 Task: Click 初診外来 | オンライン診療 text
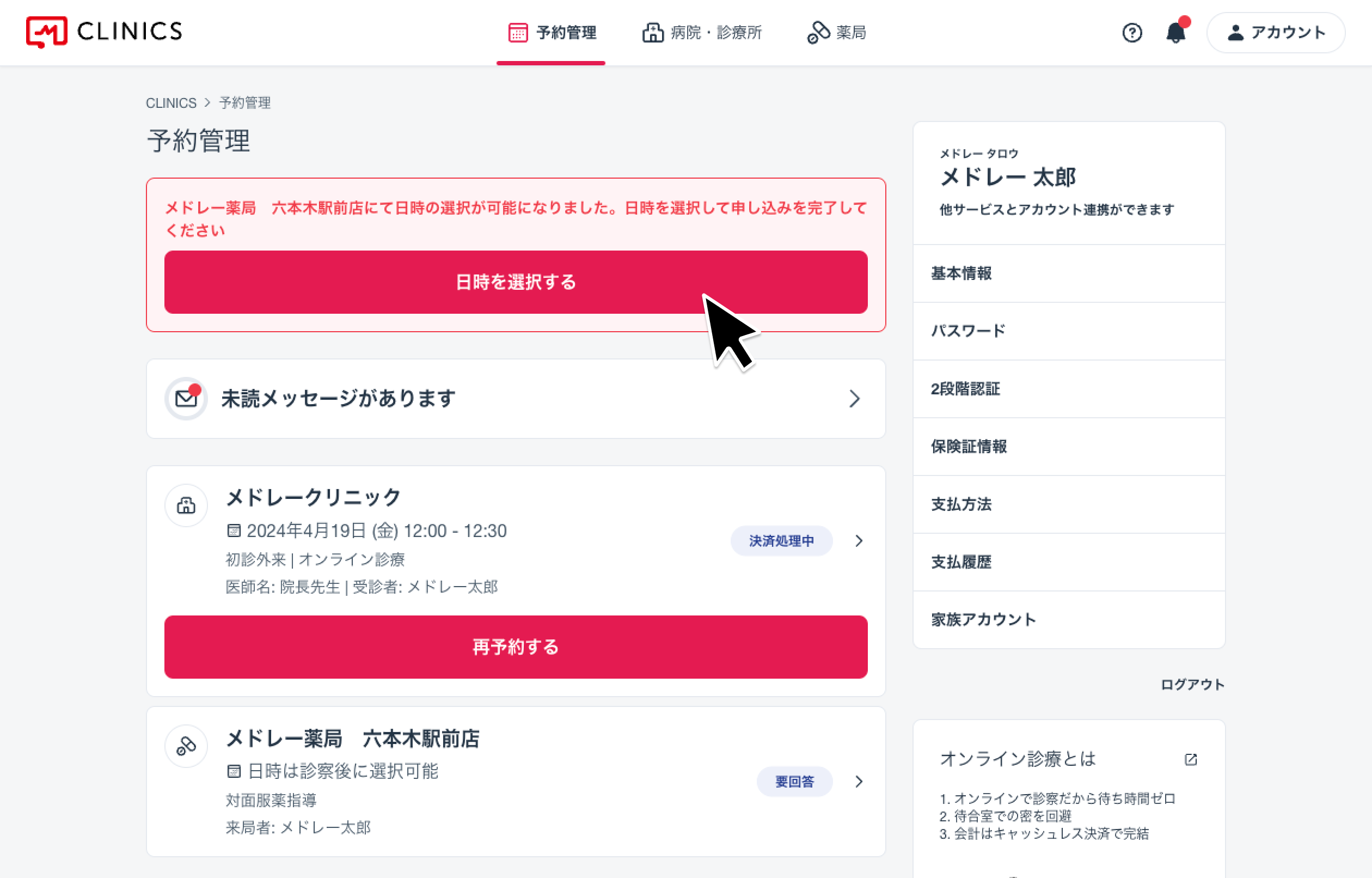click(315, 560)
